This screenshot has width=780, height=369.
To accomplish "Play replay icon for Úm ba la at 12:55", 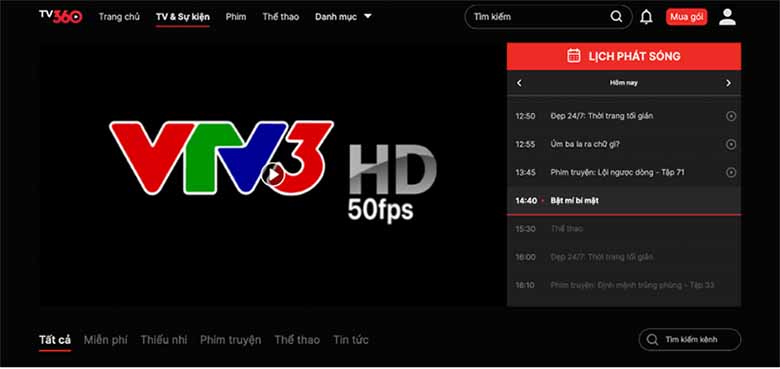I will [731, 144].
